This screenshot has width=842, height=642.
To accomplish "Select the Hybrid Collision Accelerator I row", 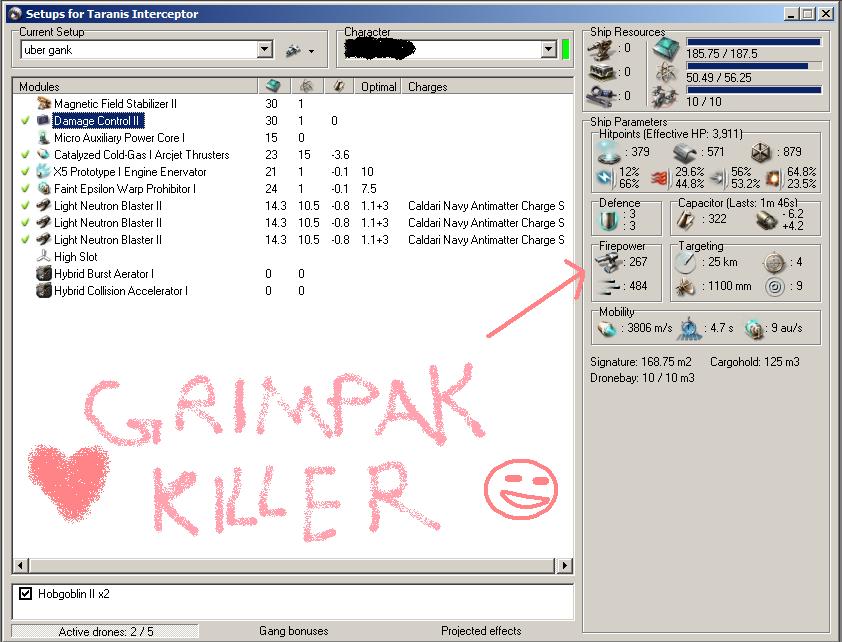I will point(293,291).
